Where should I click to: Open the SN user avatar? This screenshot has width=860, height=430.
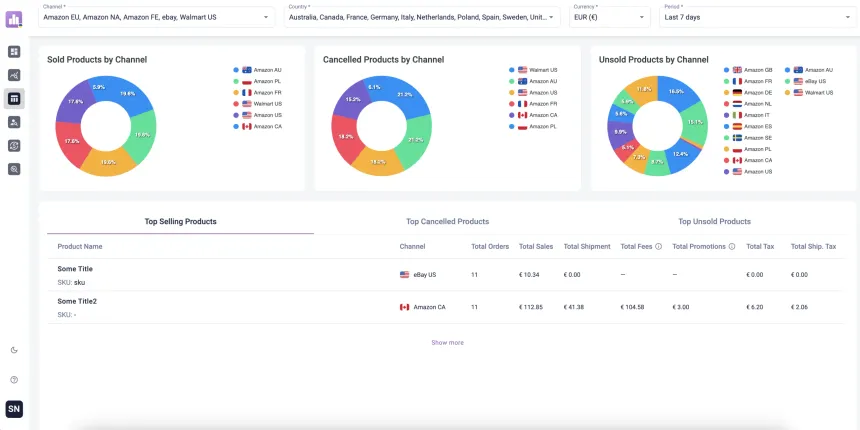tap(14, 409)
